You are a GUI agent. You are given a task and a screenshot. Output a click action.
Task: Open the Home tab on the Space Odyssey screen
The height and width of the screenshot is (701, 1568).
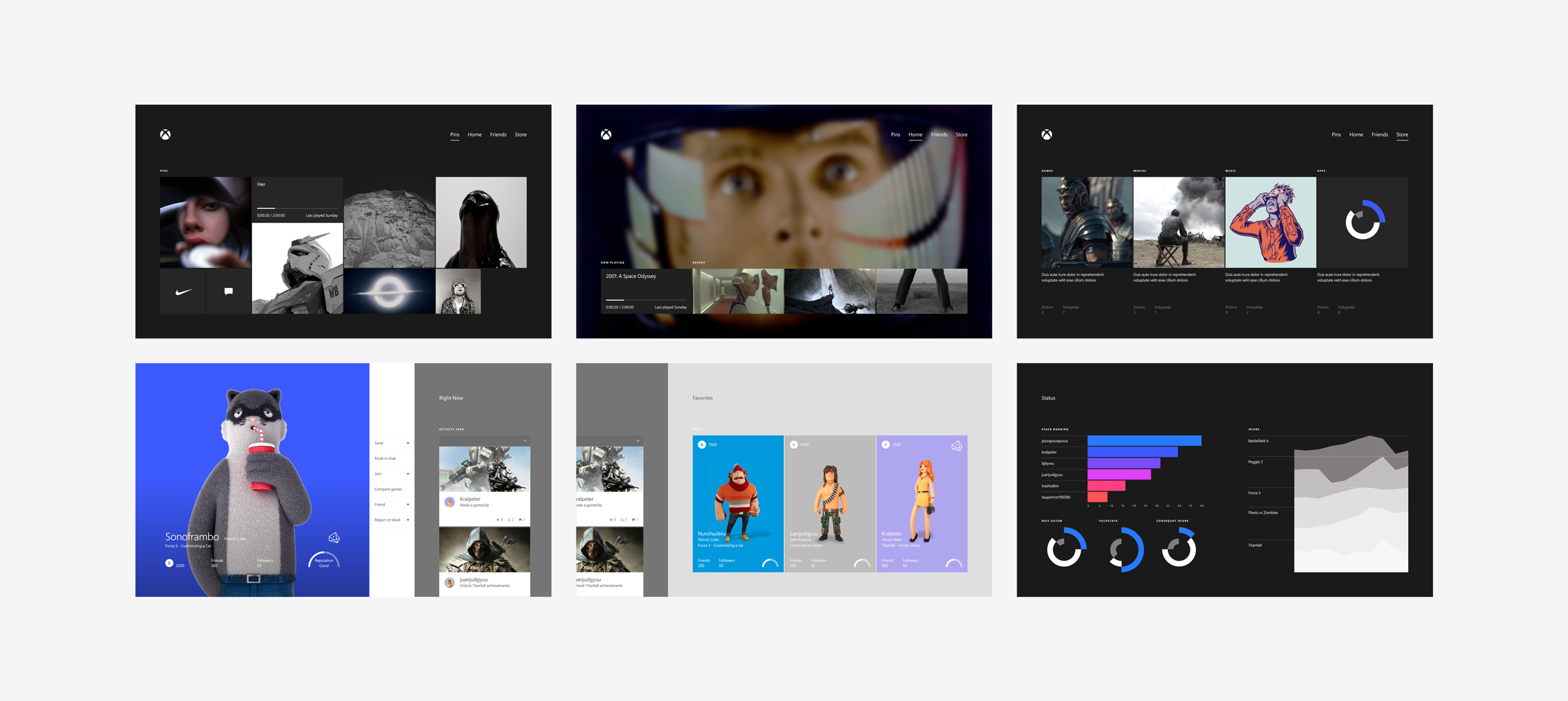click(x=916, y=134)
